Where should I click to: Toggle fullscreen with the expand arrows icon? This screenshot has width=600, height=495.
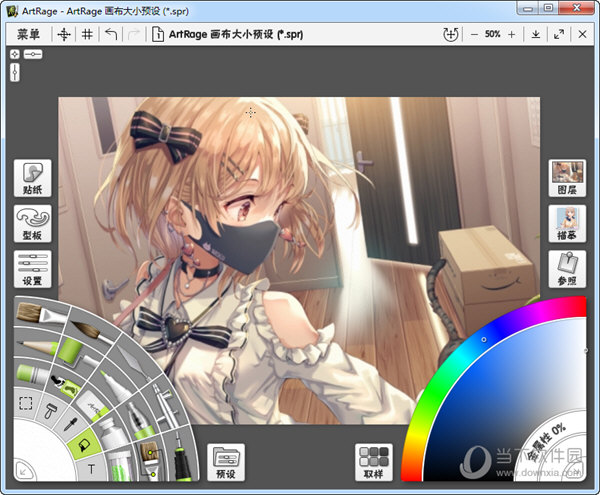(559, 34)
